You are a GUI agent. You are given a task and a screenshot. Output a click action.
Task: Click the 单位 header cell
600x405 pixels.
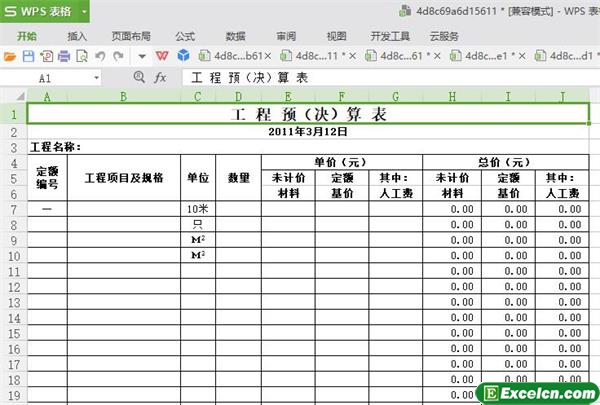tap(198, 178)
